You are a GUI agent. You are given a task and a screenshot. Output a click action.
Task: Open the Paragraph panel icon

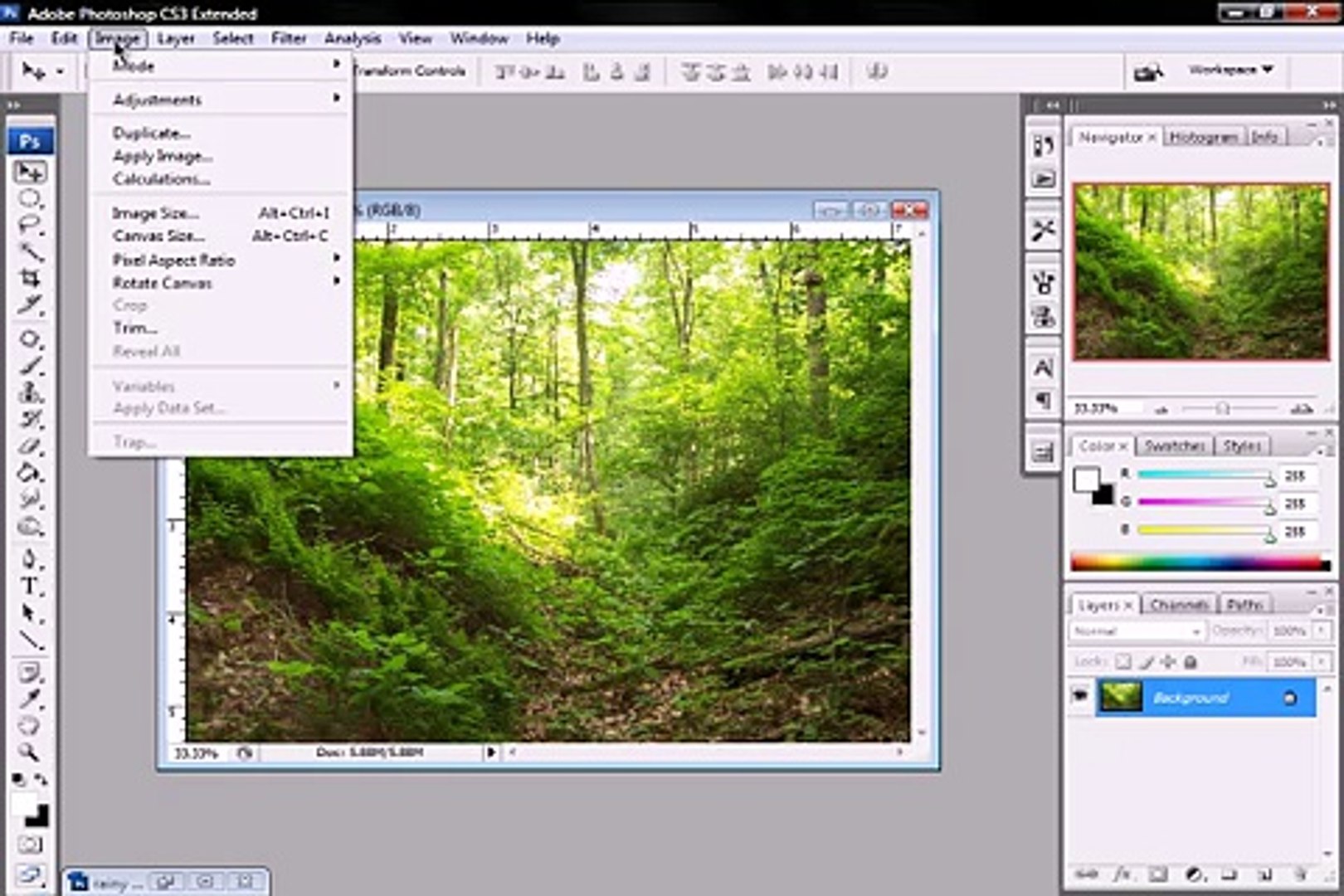pyautogui.click(x=1044, y=401)
